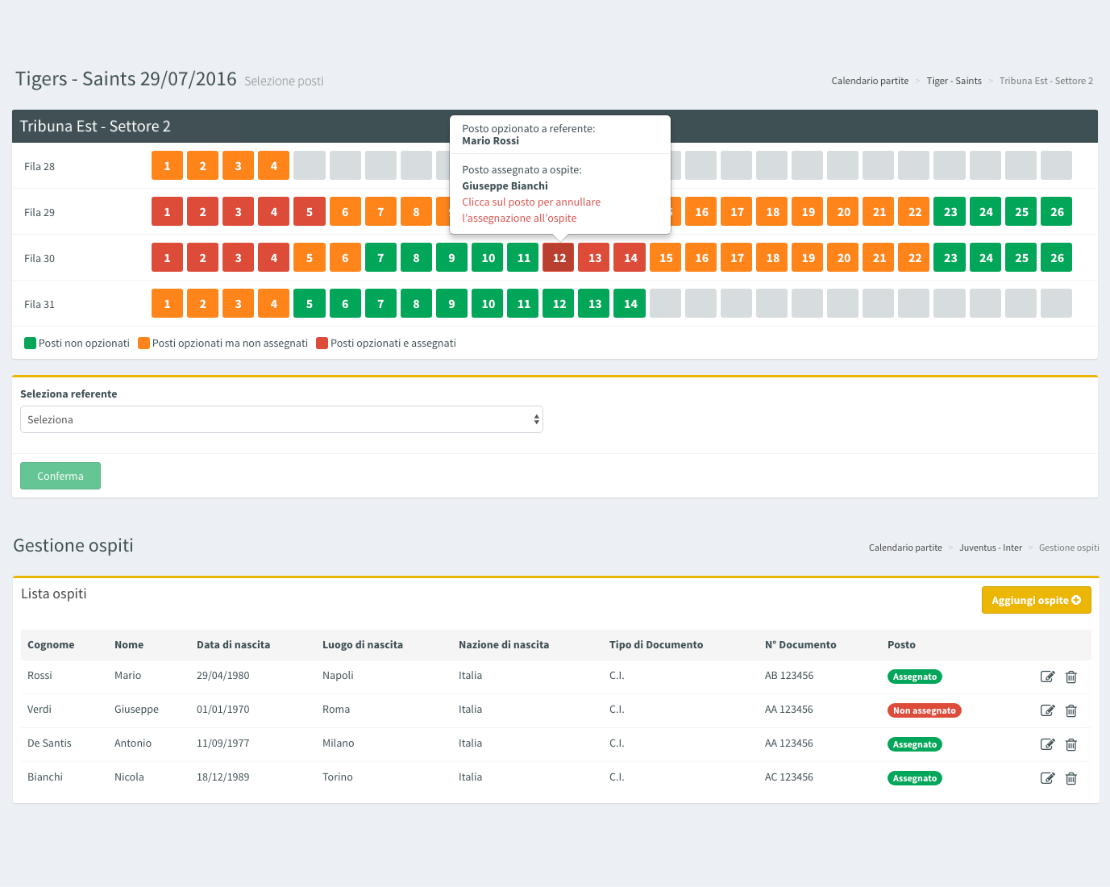
Task: Select orange seat 1 in Fila 28
Action: pyautogui.click(x=167, y=166)
